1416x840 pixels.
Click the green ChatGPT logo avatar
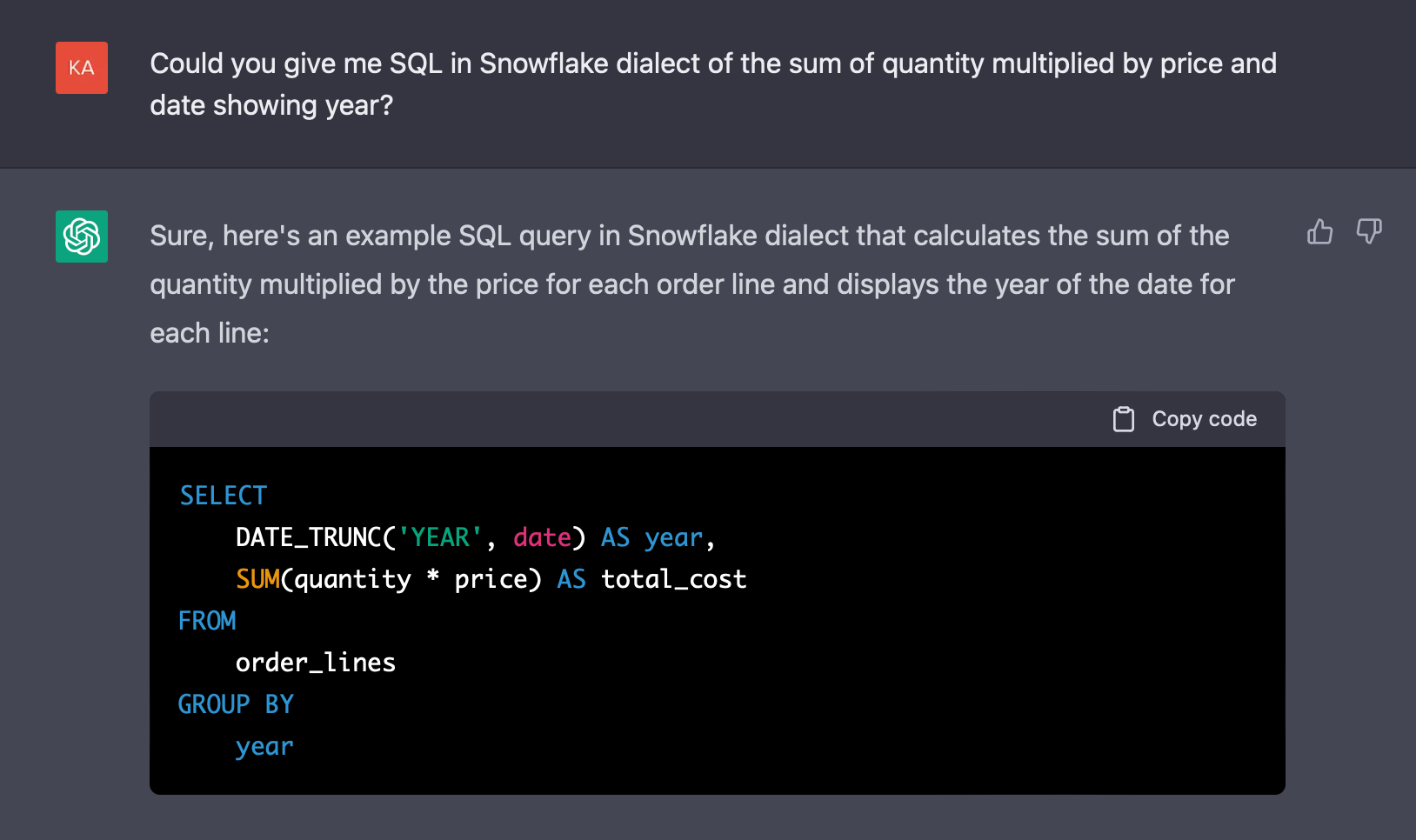pos(82,237)
